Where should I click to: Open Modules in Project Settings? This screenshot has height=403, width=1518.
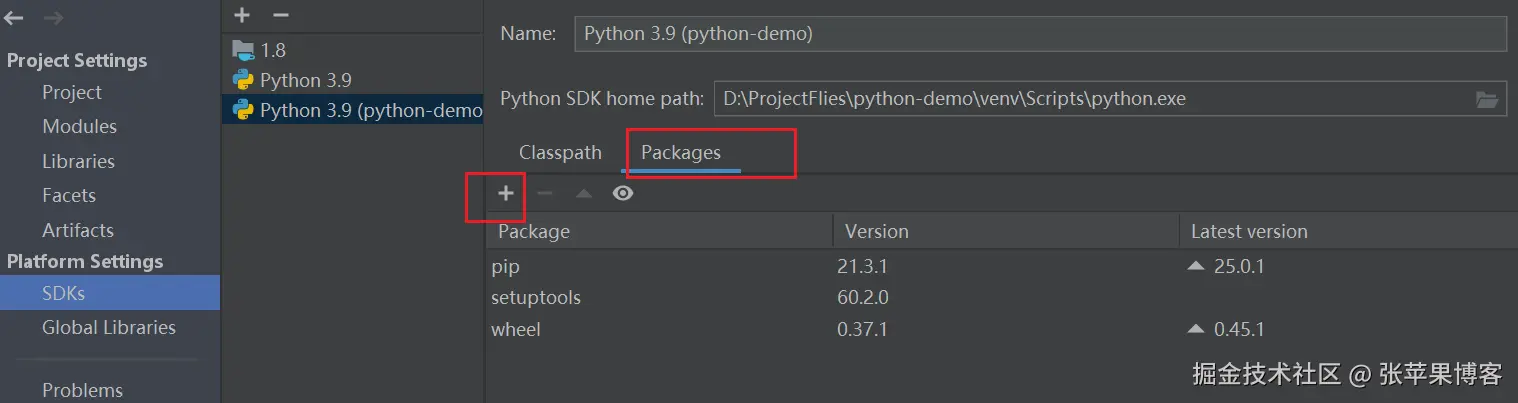[x=79, y=127]
